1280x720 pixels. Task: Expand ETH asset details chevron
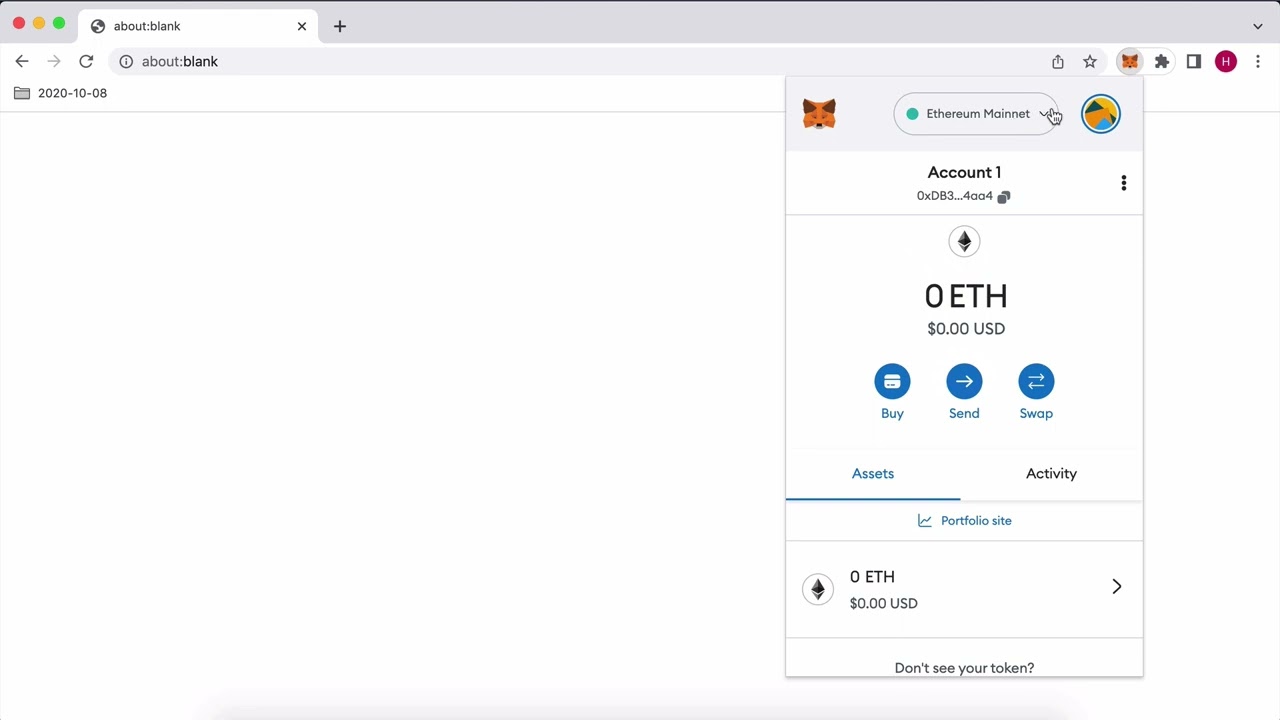[1117, 587]
